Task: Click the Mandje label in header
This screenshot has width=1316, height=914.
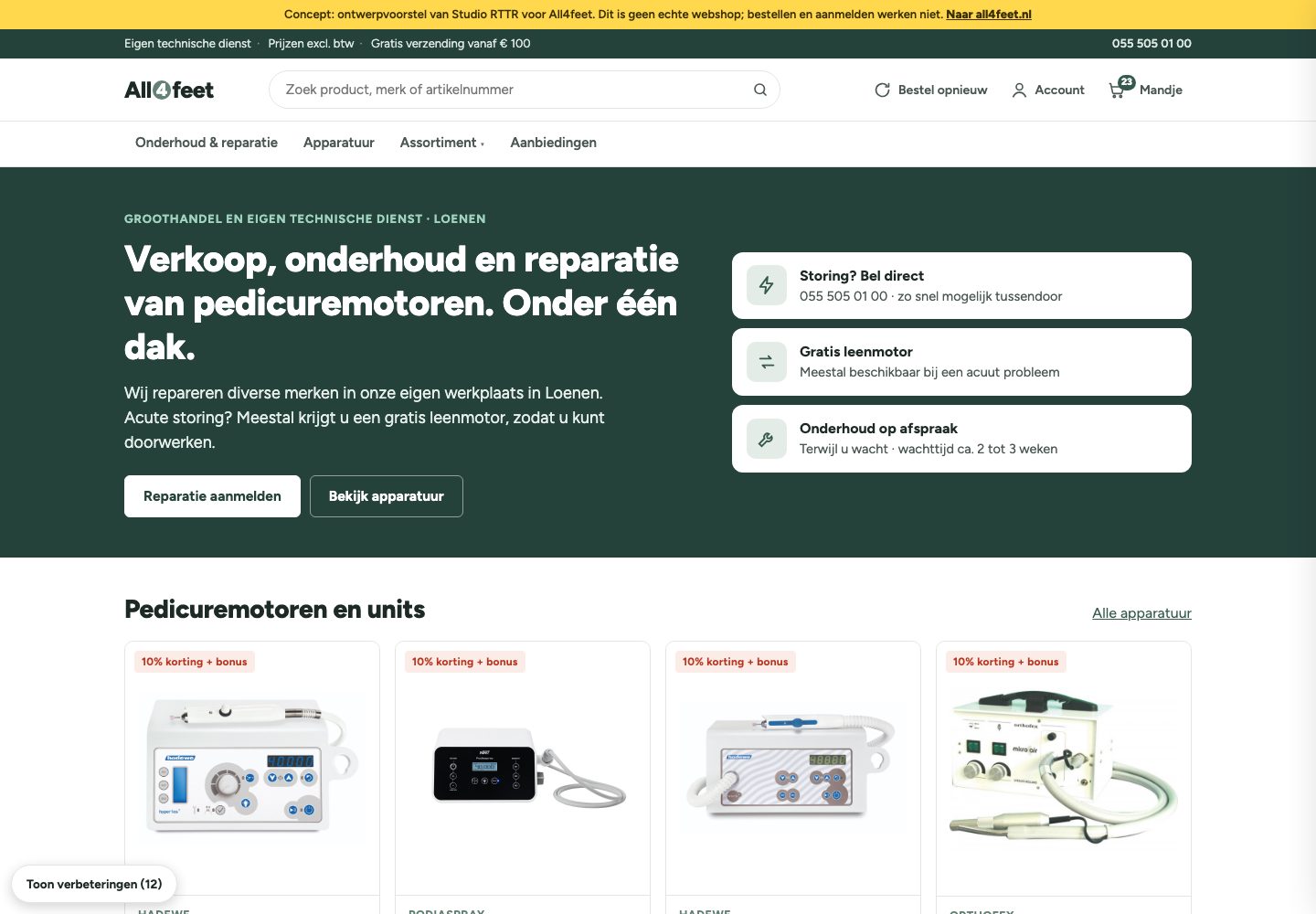Action: [x=1161, y=90]
